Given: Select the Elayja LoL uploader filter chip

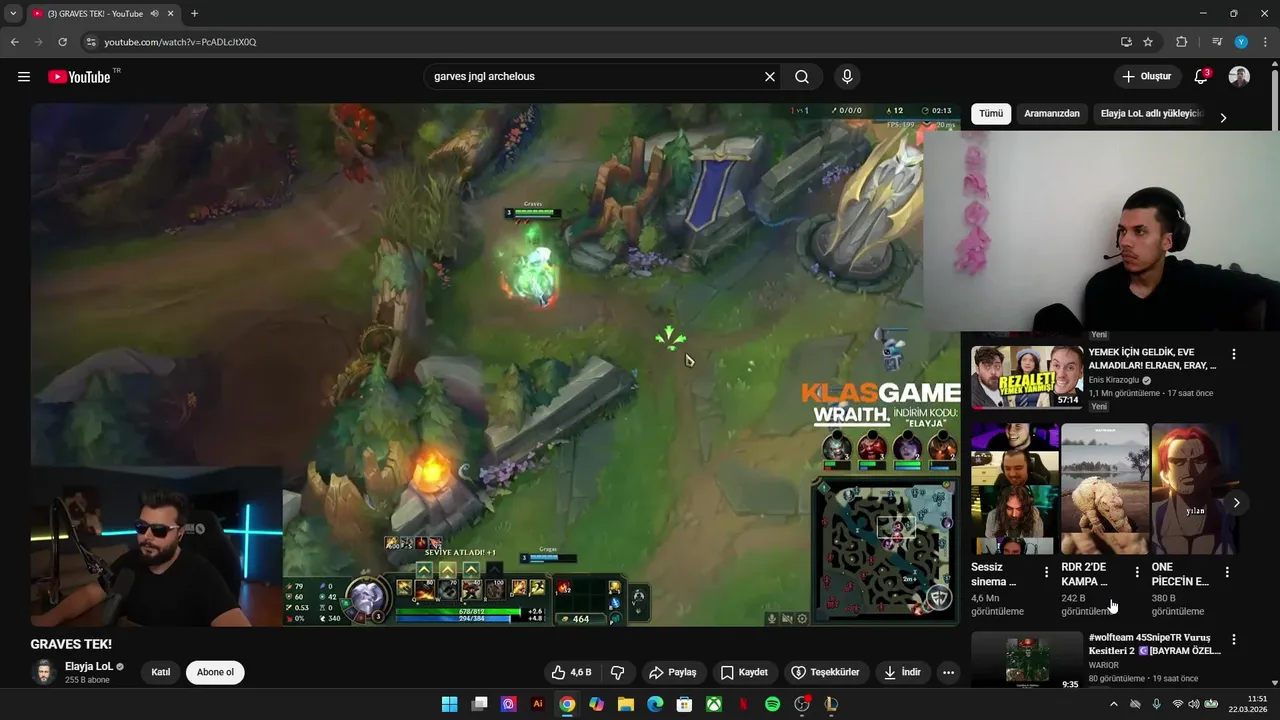Looking at the screenshot, I should (1152, 114).
